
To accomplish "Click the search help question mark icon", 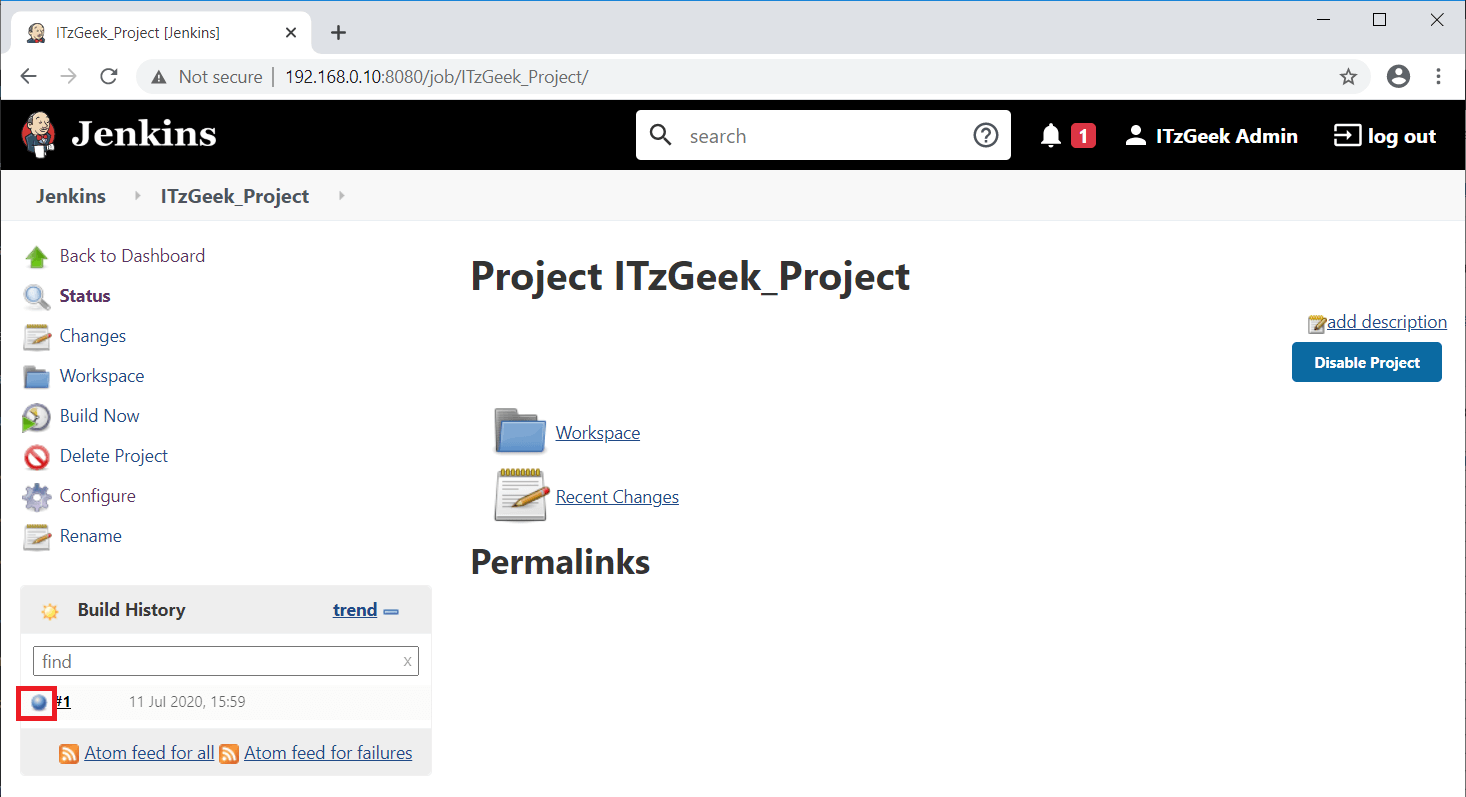I will click(x=986, y=135).
